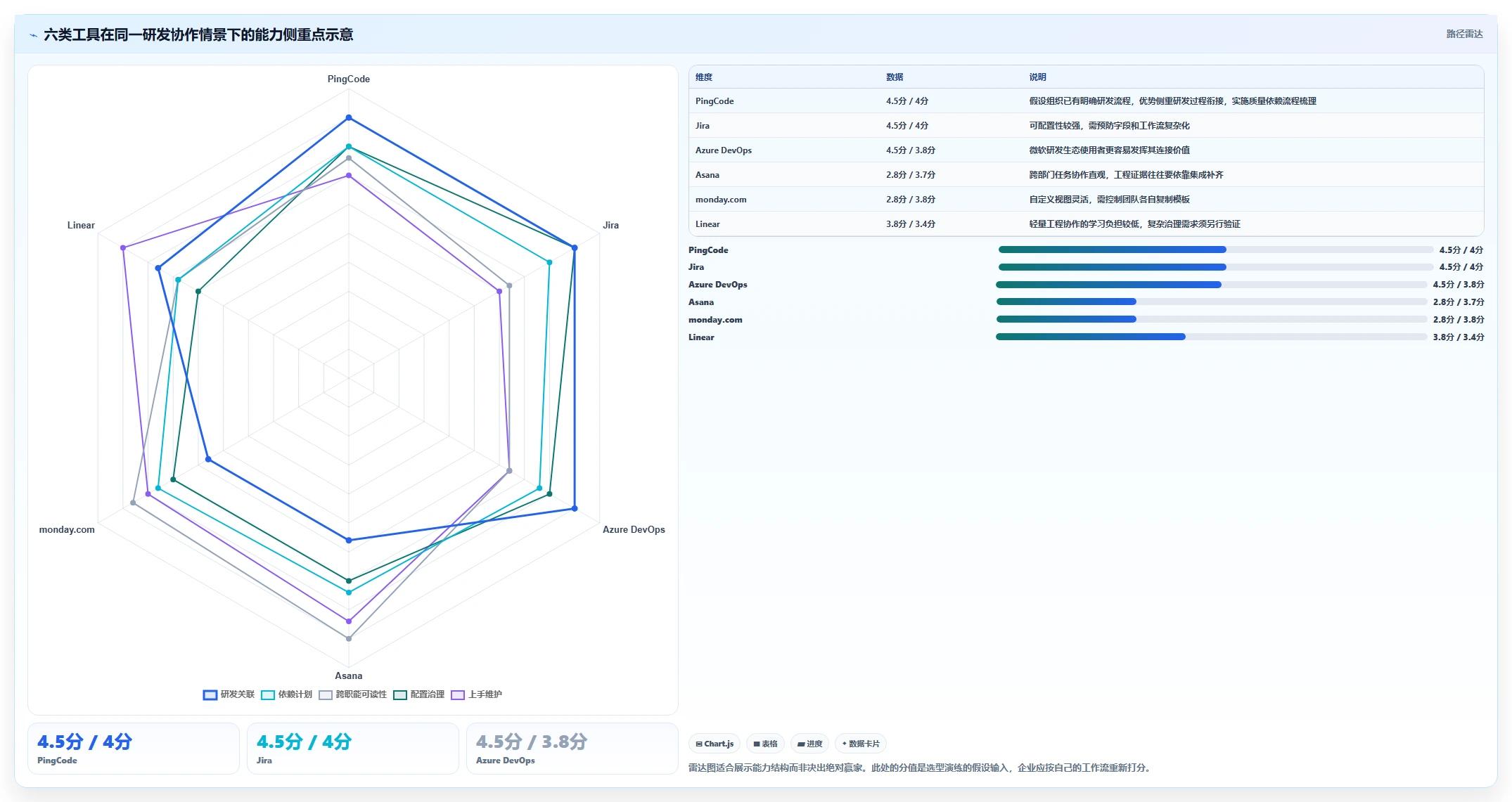Toggle the 配置治理 legend series

pos(419,694)
